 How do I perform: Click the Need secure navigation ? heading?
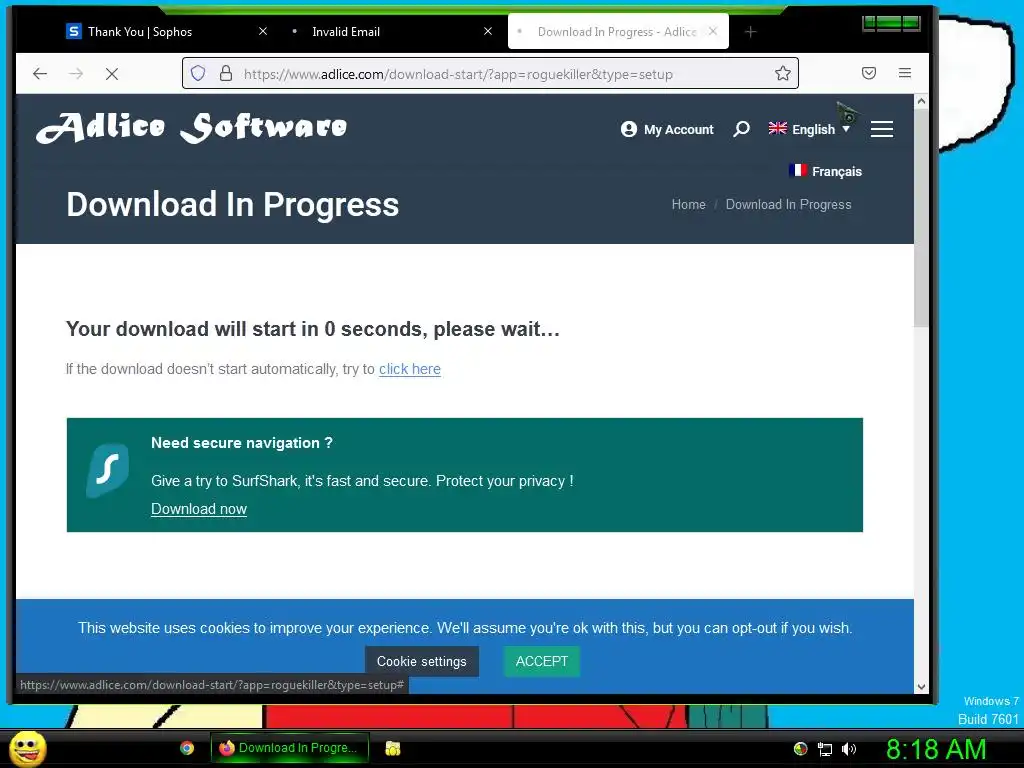click(242, 443)
